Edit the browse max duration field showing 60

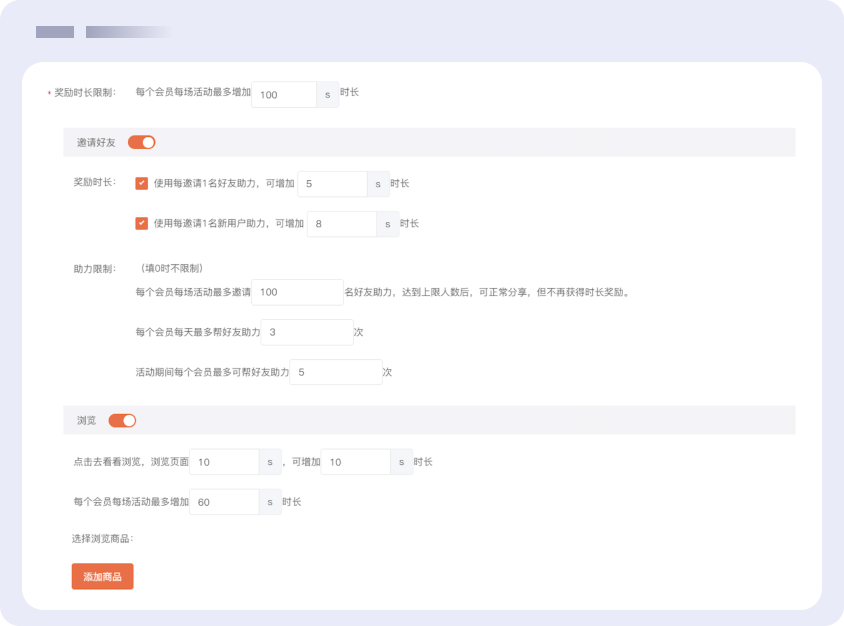pos(225,502)
